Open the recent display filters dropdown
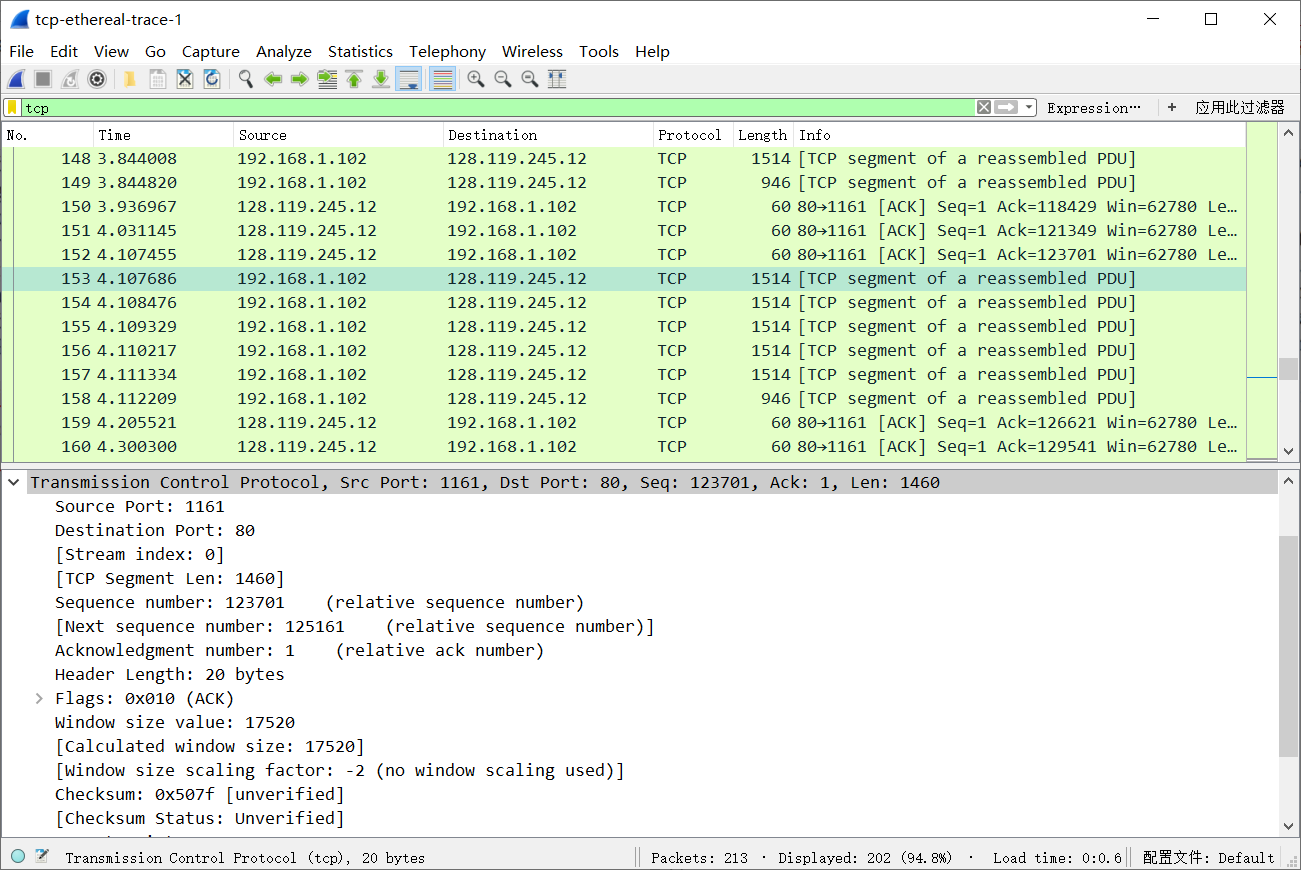1301x870 pixels. pyautogui.click(x=1029, y=107)
